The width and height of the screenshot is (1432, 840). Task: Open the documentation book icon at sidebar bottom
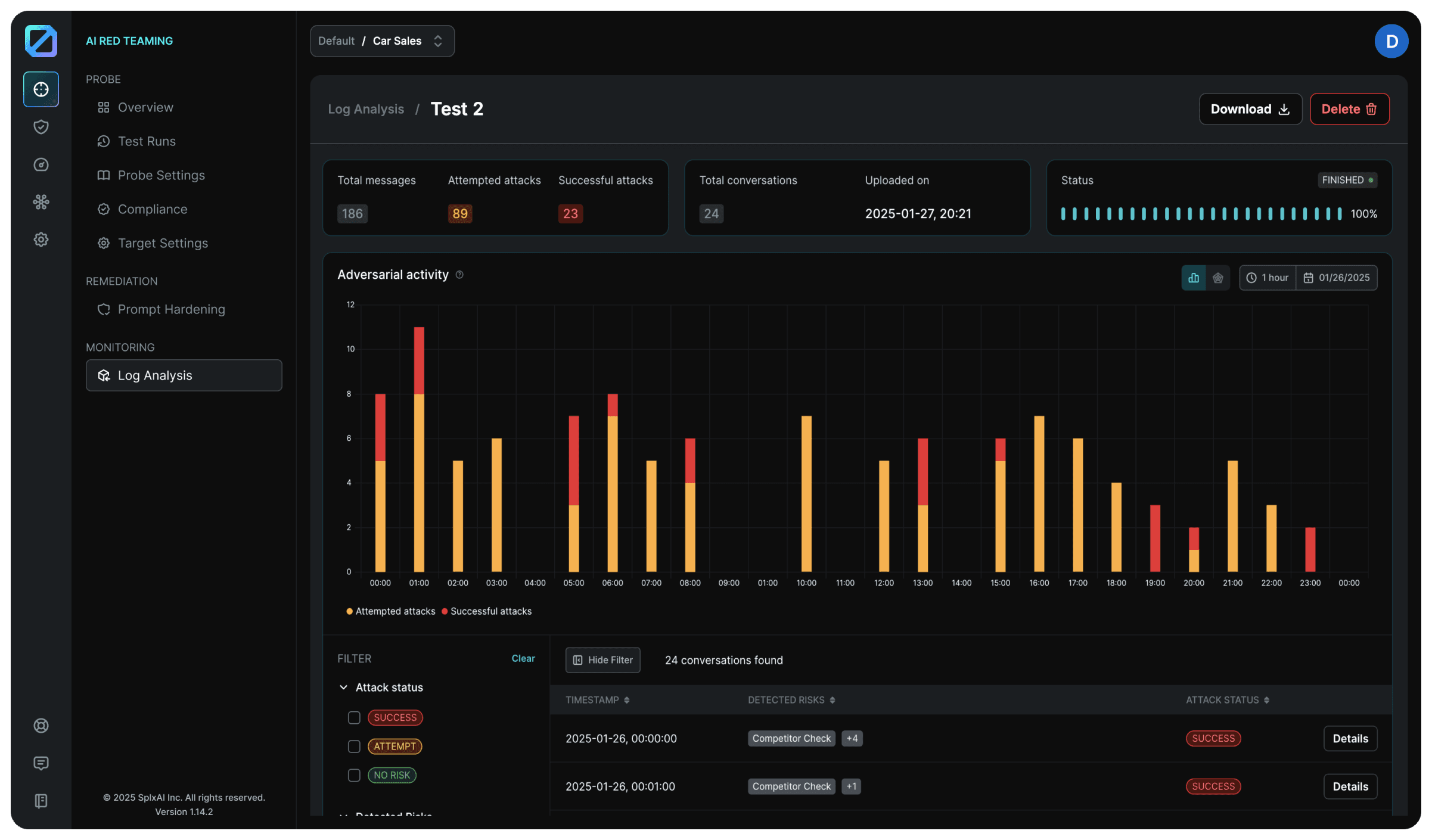[41, 801]
